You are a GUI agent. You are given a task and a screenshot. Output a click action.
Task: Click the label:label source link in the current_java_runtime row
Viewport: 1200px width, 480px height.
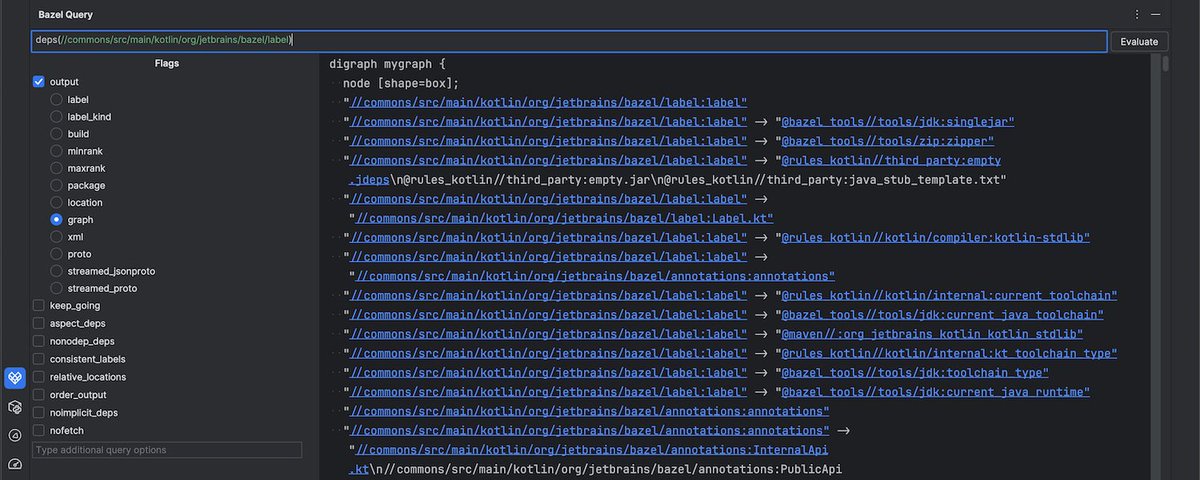point(548,392)
